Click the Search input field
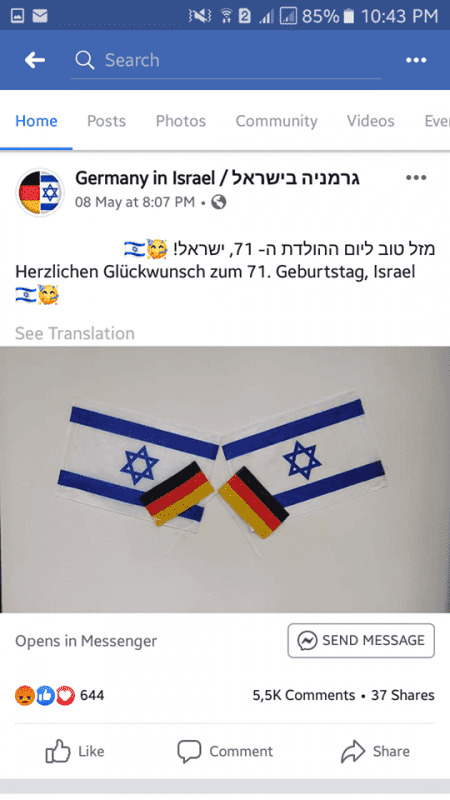The image size is (450, 800). click(226, 60)
